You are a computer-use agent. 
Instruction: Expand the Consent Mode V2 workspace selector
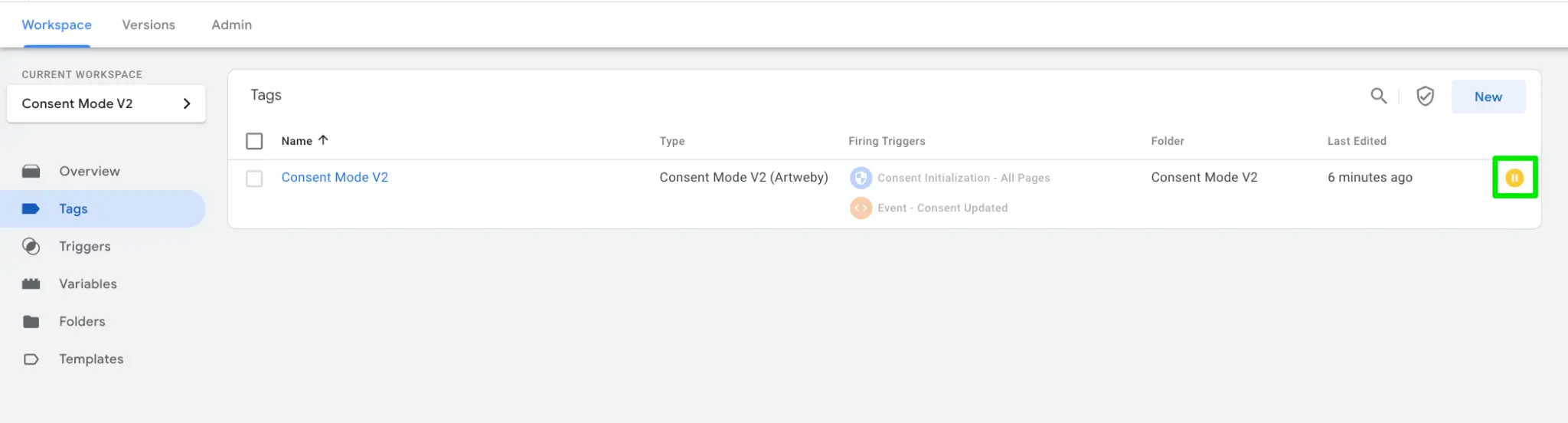click(106, 103)
